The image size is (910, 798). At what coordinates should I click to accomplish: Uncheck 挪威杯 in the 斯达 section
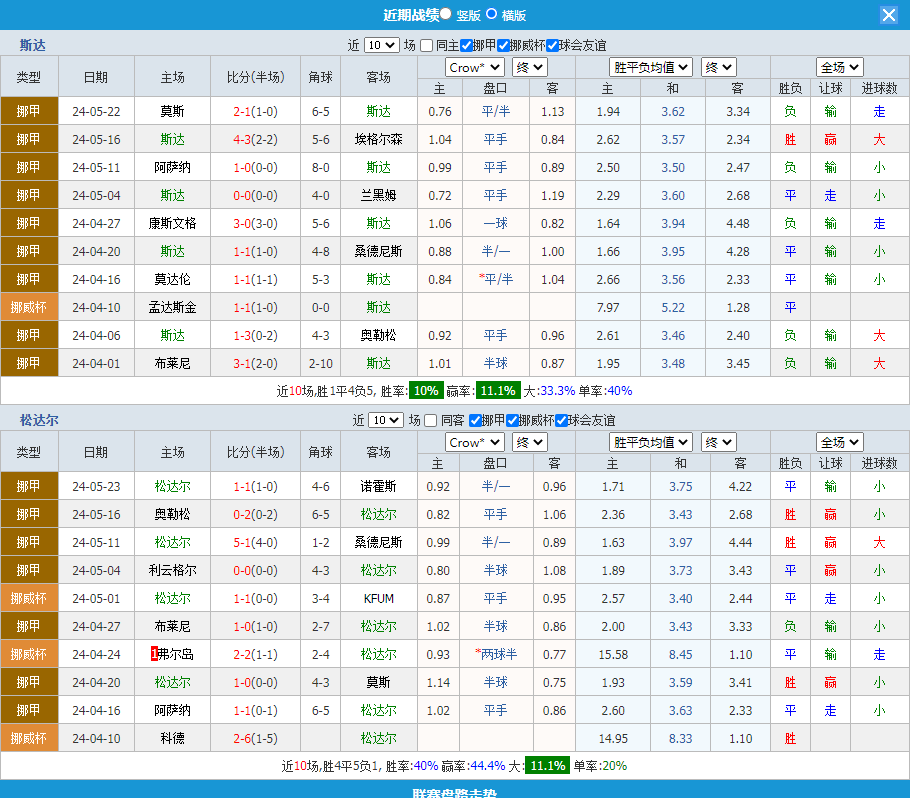pyautogui.click(x=503, y=45)
